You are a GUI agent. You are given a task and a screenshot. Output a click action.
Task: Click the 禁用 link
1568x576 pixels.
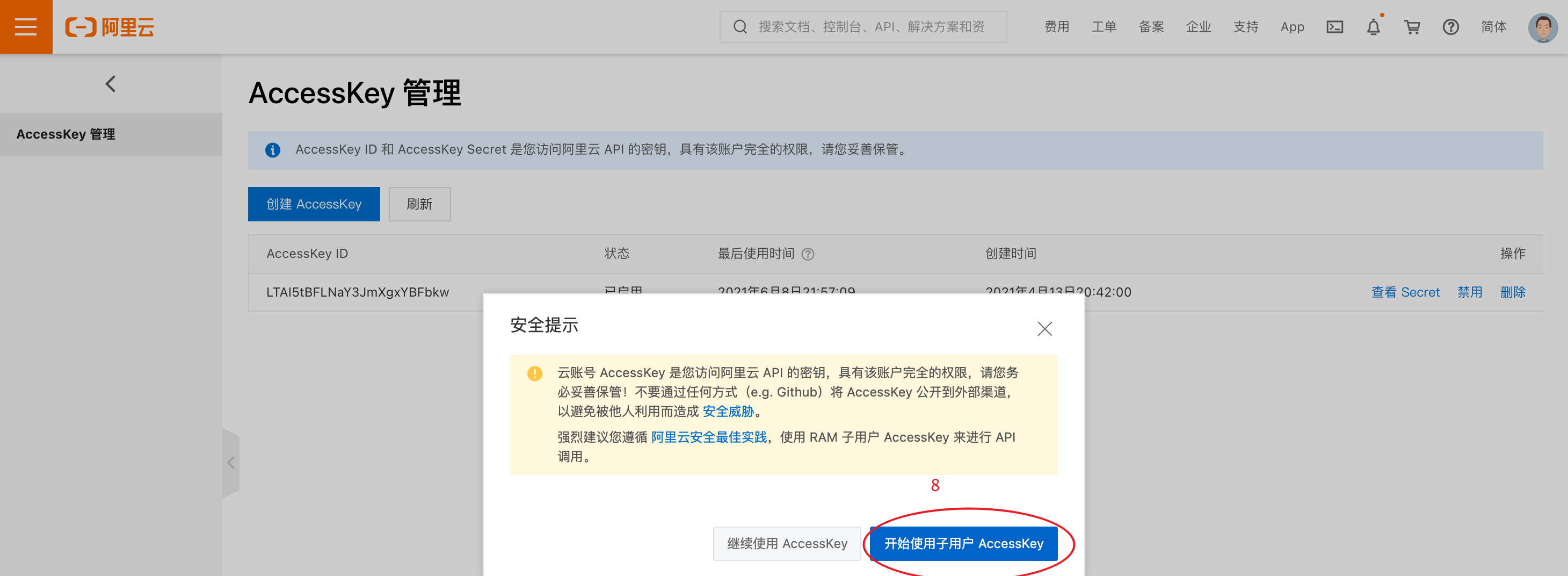pyautogui.click(x=1469, y=292)
